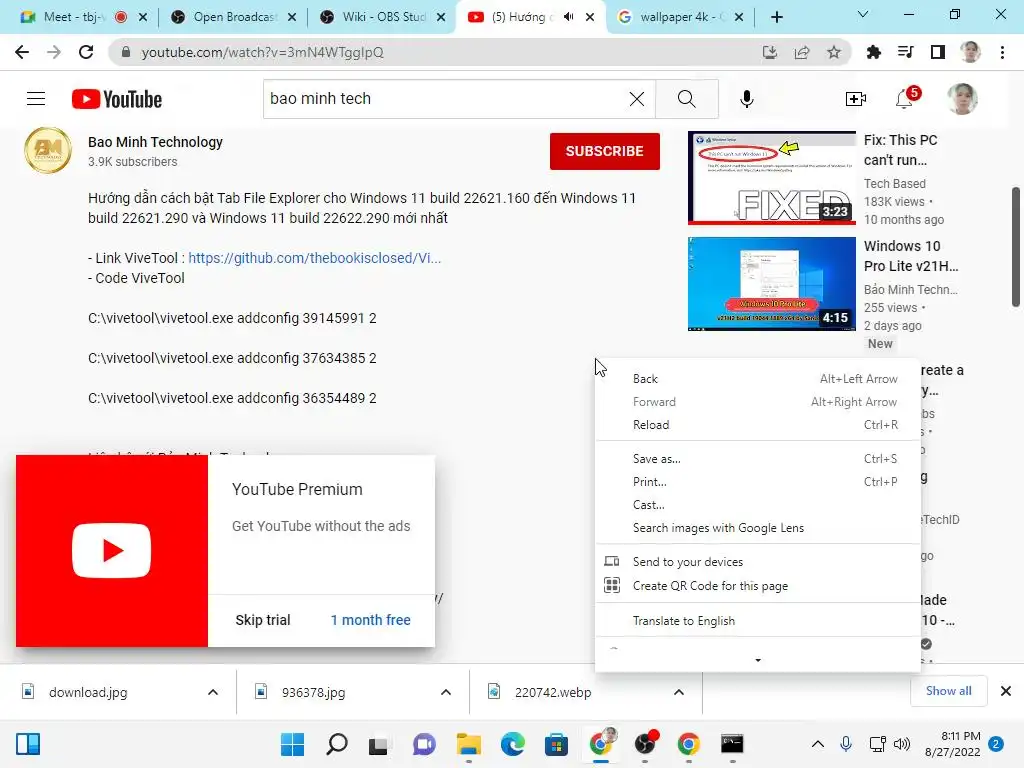Open Chrome three-dot menu
Viewport: 1024px width, 768px height.
pos(1002,52)
